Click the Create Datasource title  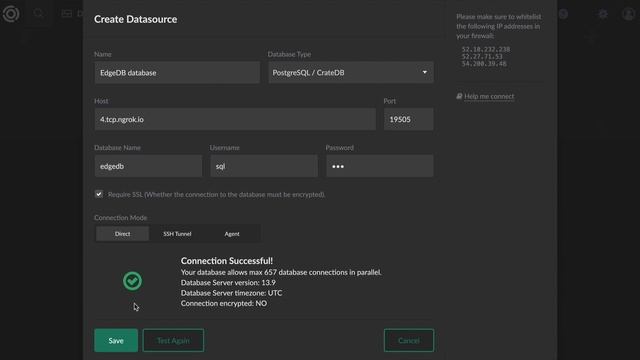[x=136, y=19]
